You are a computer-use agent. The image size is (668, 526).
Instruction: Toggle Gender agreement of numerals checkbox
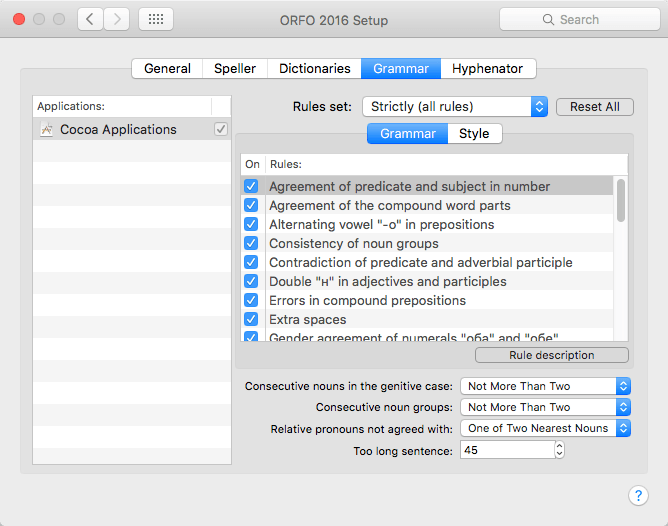251,336
